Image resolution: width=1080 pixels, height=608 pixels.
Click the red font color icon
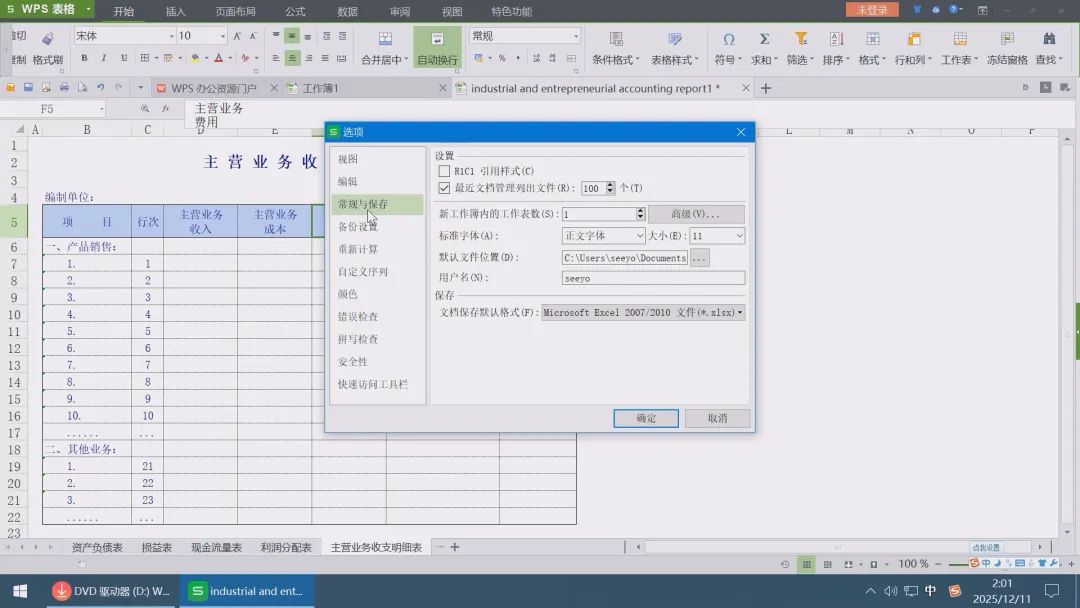pos(218,59)
